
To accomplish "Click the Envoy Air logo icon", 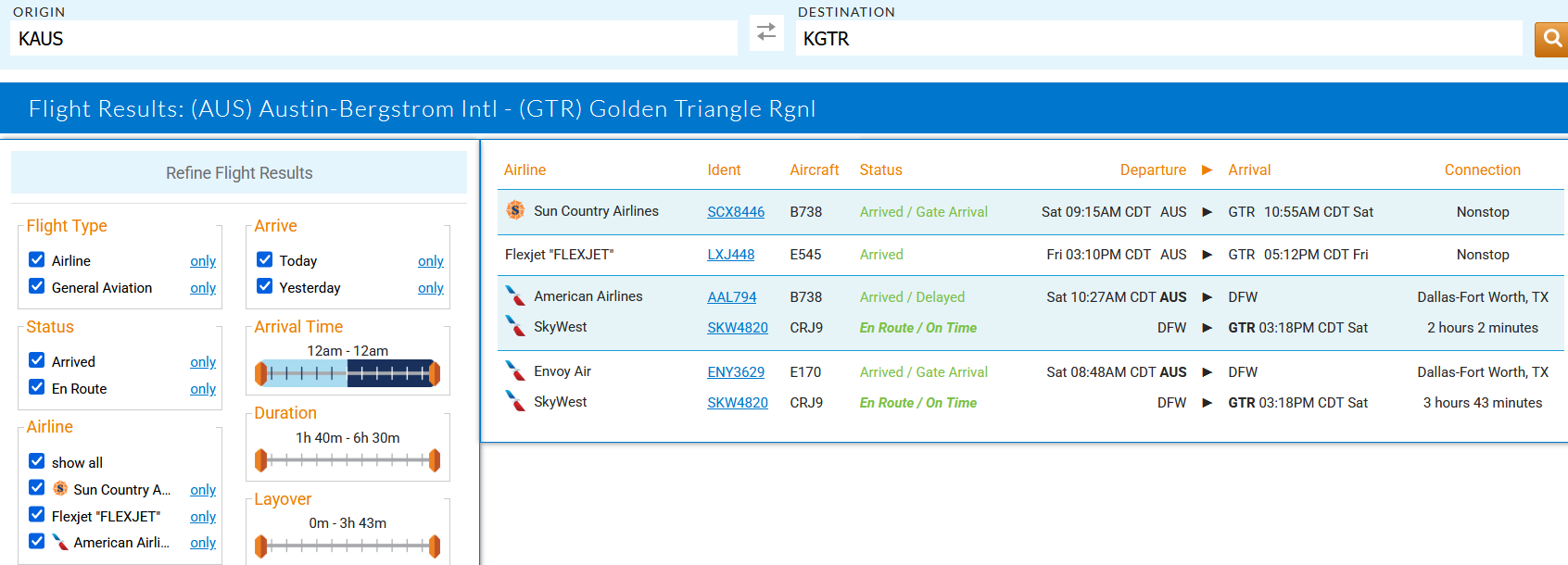I will coord(515,371).
